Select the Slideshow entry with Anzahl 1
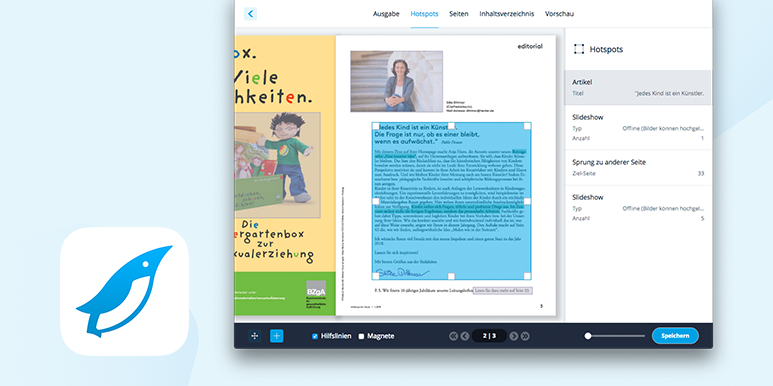This screenshot has width=773, height=386. [638, 128]
